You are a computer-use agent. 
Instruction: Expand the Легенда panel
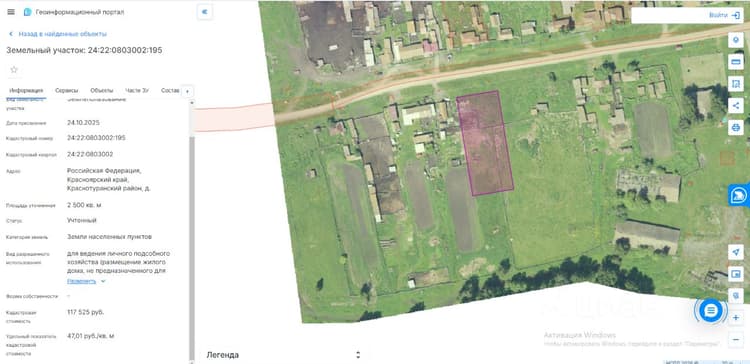(283, 355)
